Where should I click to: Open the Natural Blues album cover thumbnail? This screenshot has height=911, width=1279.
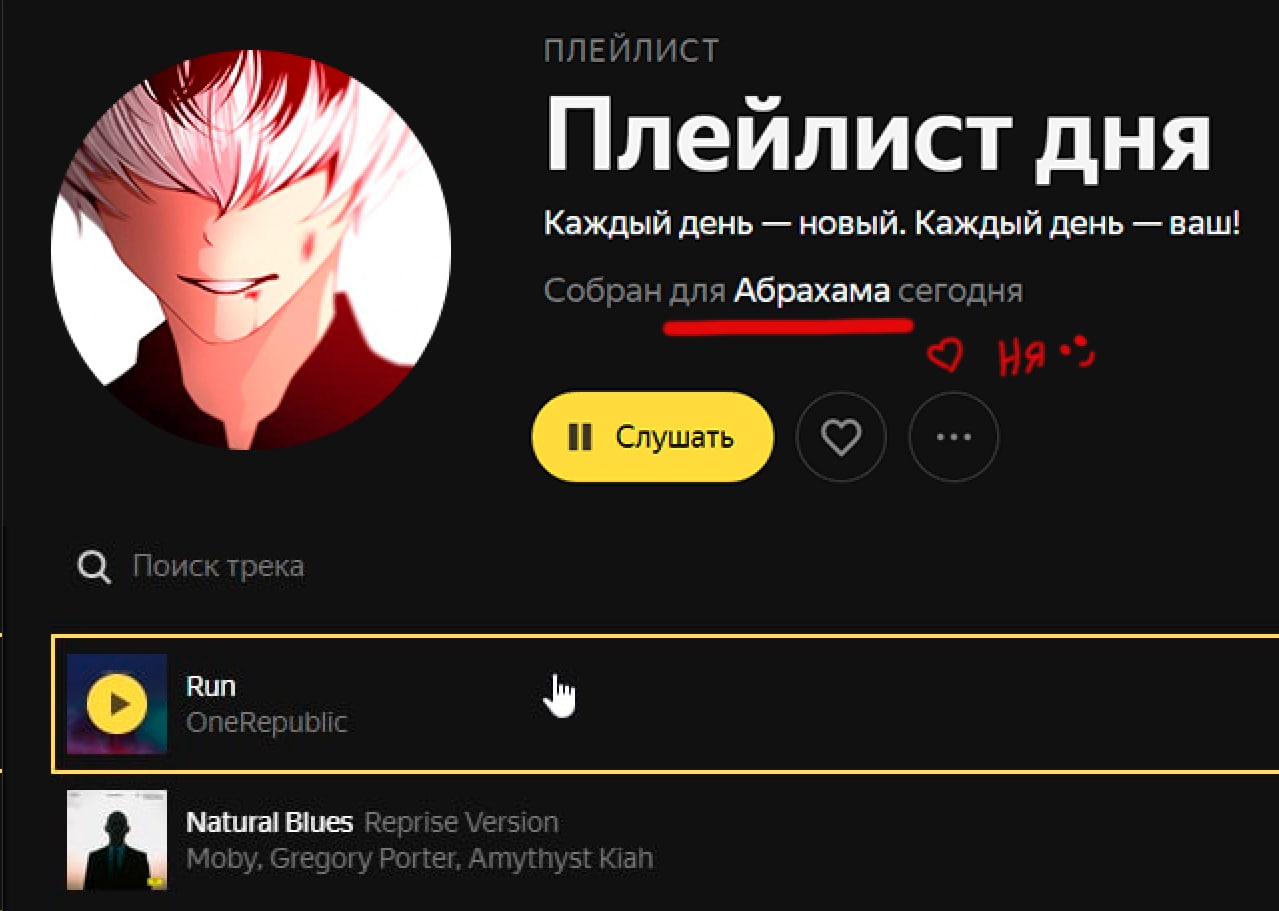point(117,840)
